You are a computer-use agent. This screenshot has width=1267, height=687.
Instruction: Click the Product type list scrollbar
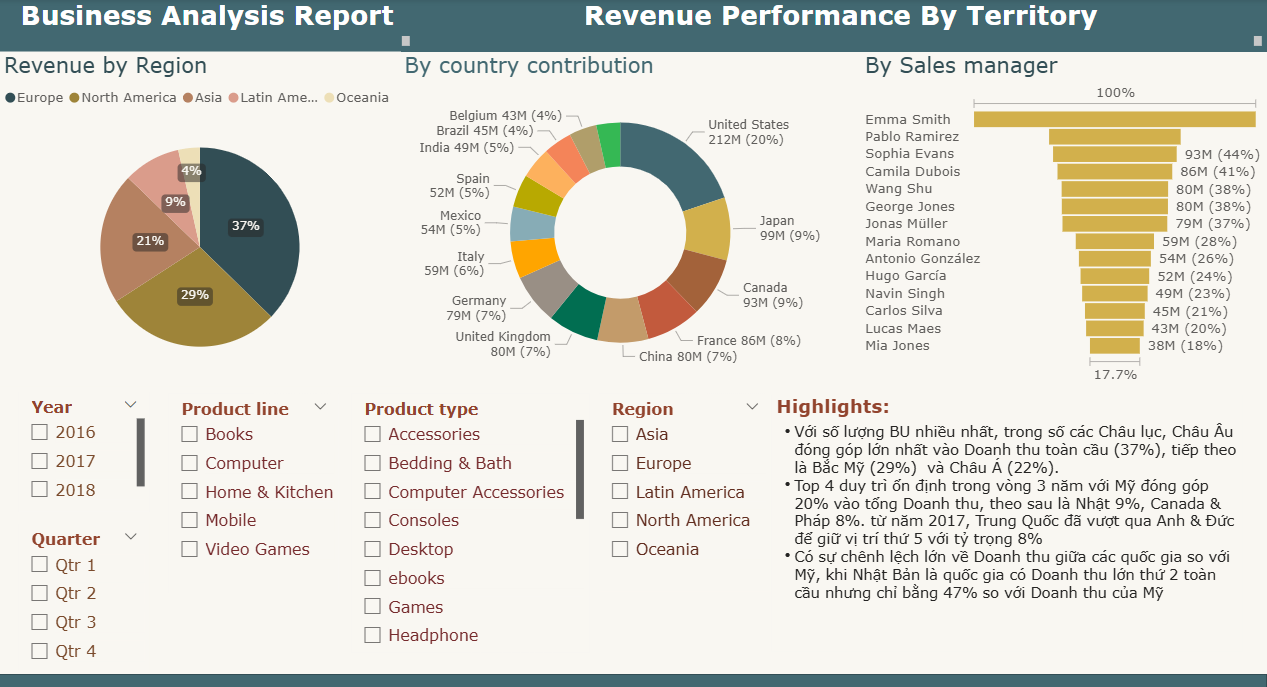coord(580,469)
